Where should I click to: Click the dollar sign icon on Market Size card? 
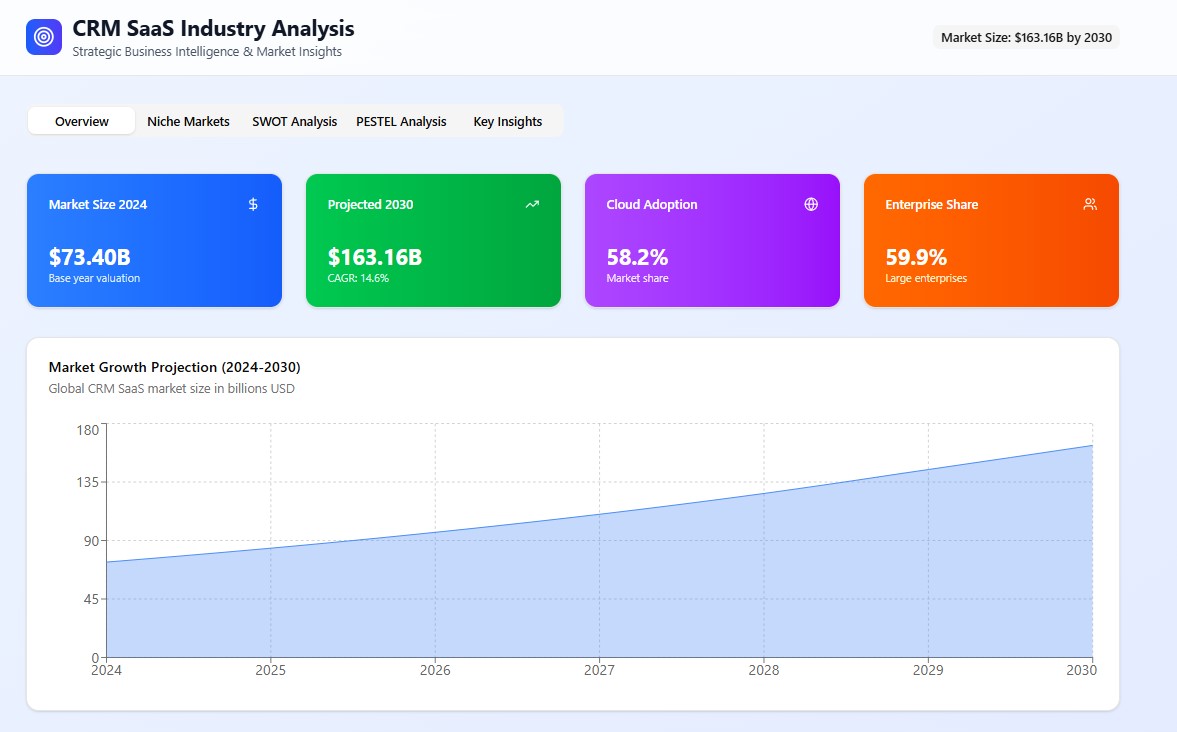[x=253, y=204]
